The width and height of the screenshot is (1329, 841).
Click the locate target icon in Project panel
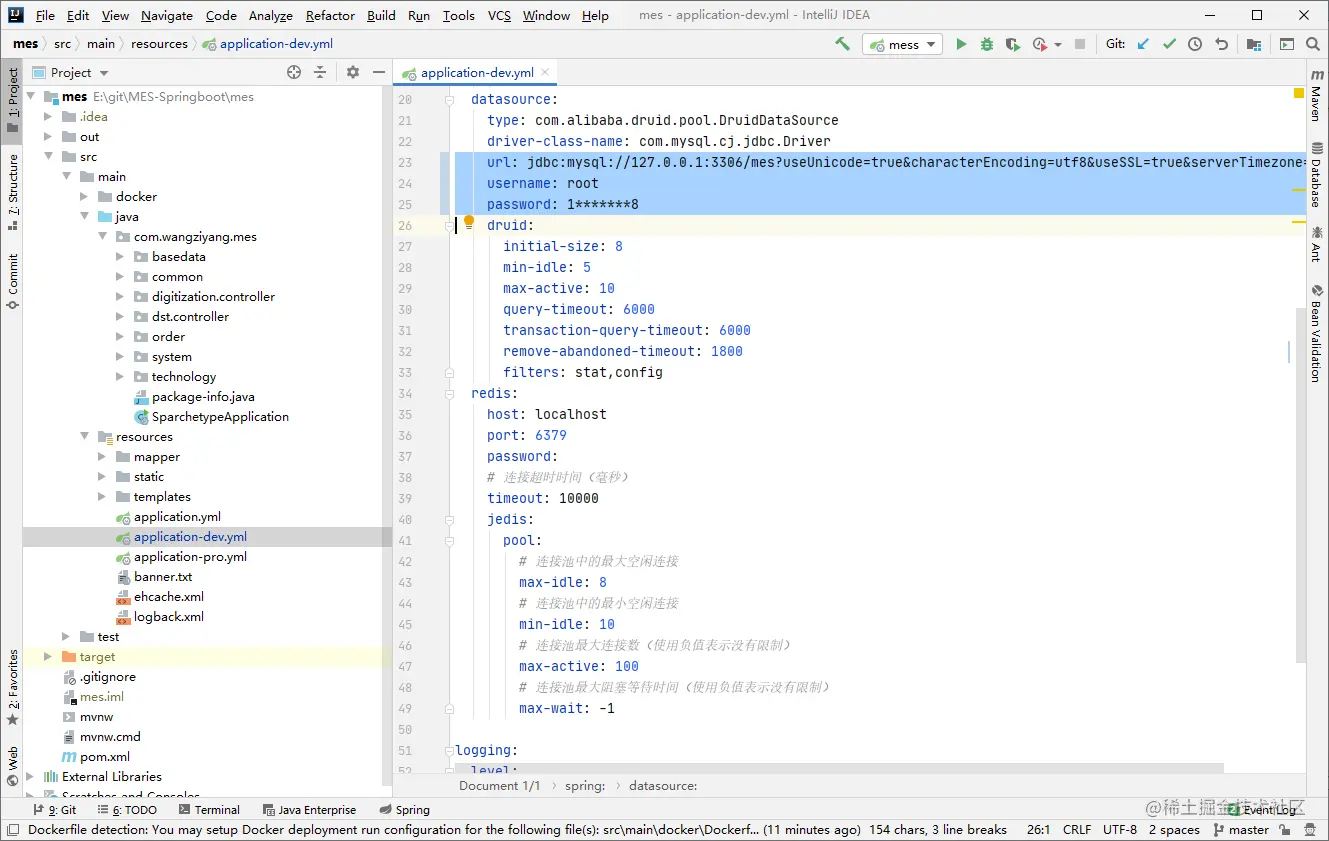pos(294,72)
